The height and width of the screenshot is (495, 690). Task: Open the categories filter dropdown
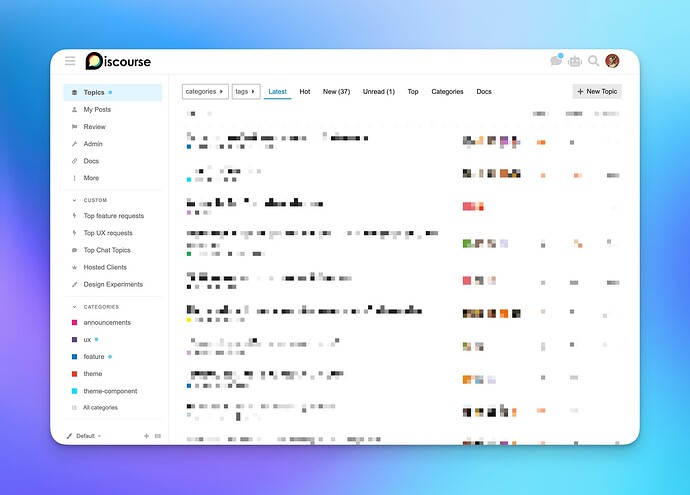(205, 92)
